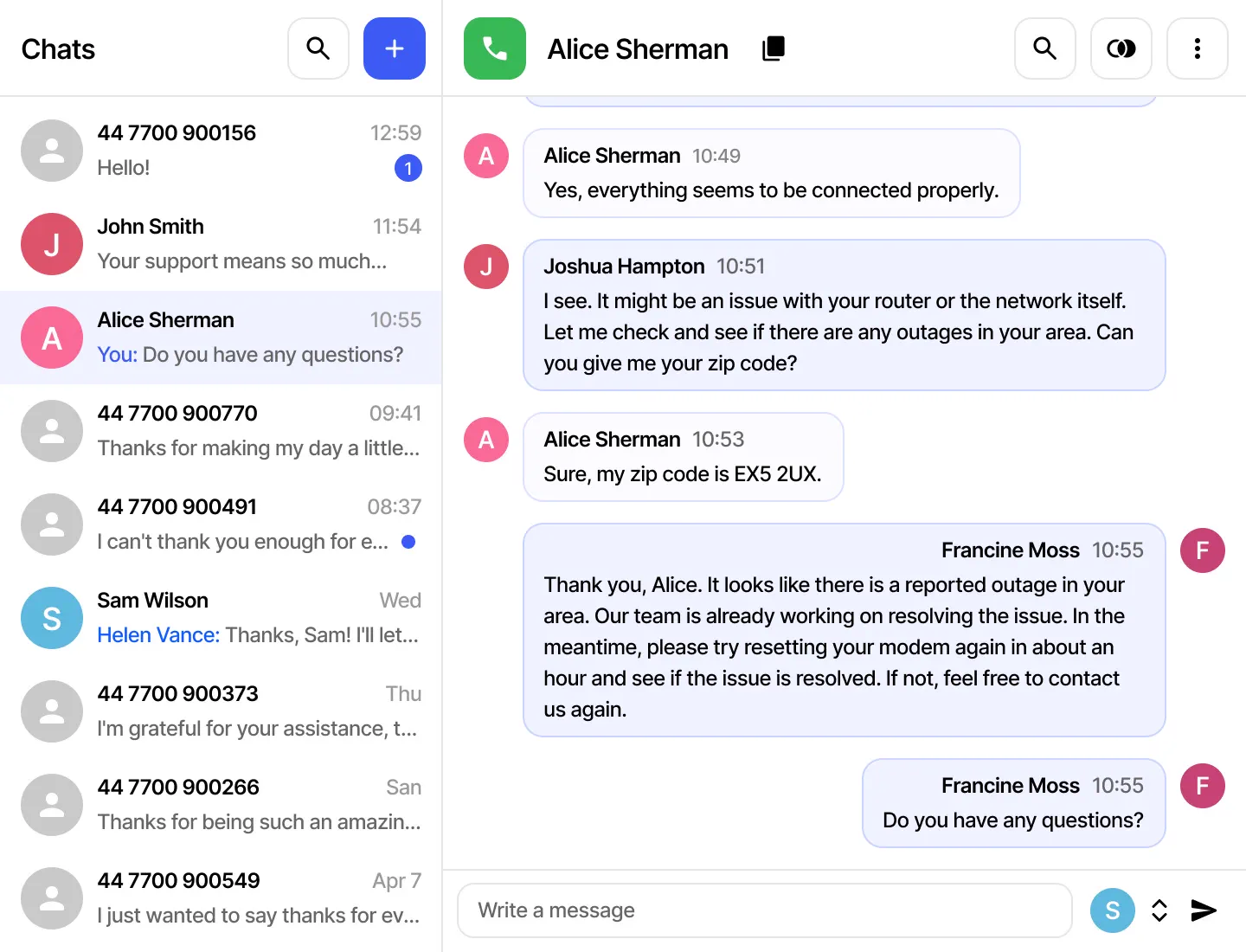
Task: Click the 'Yes, everything seems to be connected' message
Action: [772, 173]
